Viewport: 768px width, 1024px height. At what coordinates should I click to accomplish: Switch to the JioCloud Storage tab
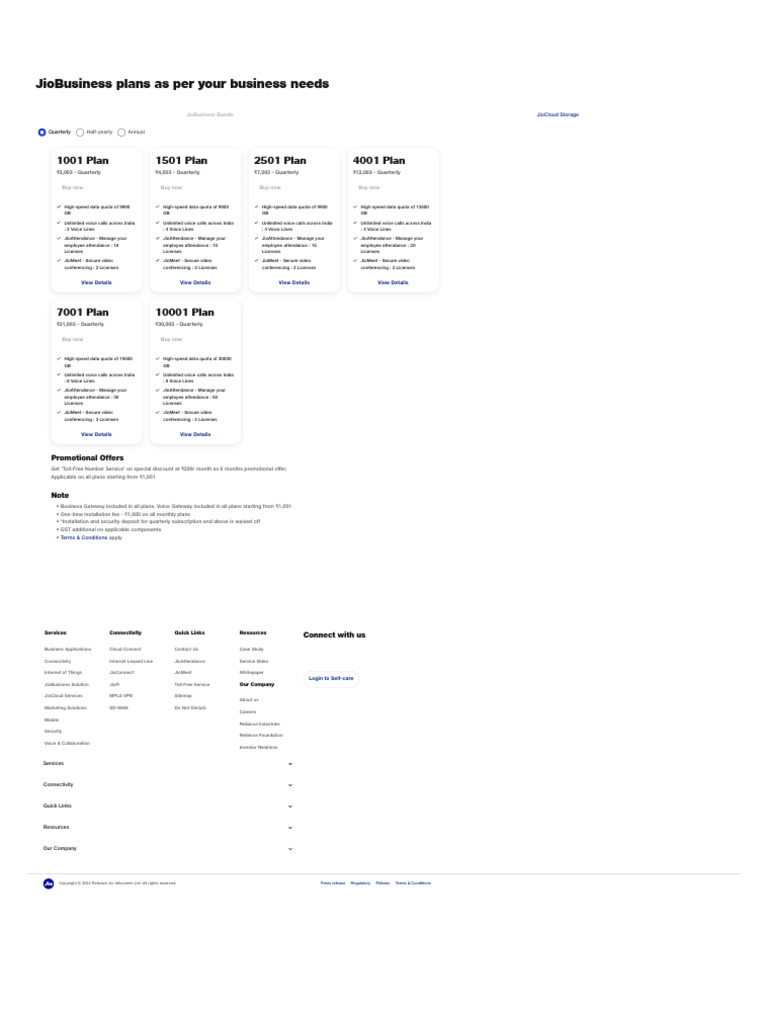(x=558, y=114)
